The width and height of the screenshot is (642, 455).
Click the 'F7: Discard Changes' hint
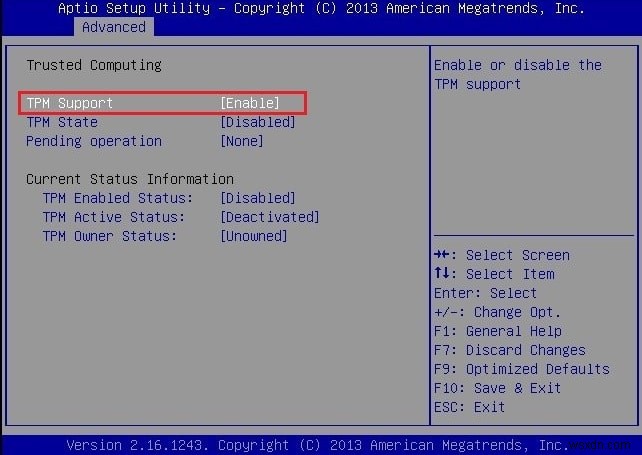[510, 350]
